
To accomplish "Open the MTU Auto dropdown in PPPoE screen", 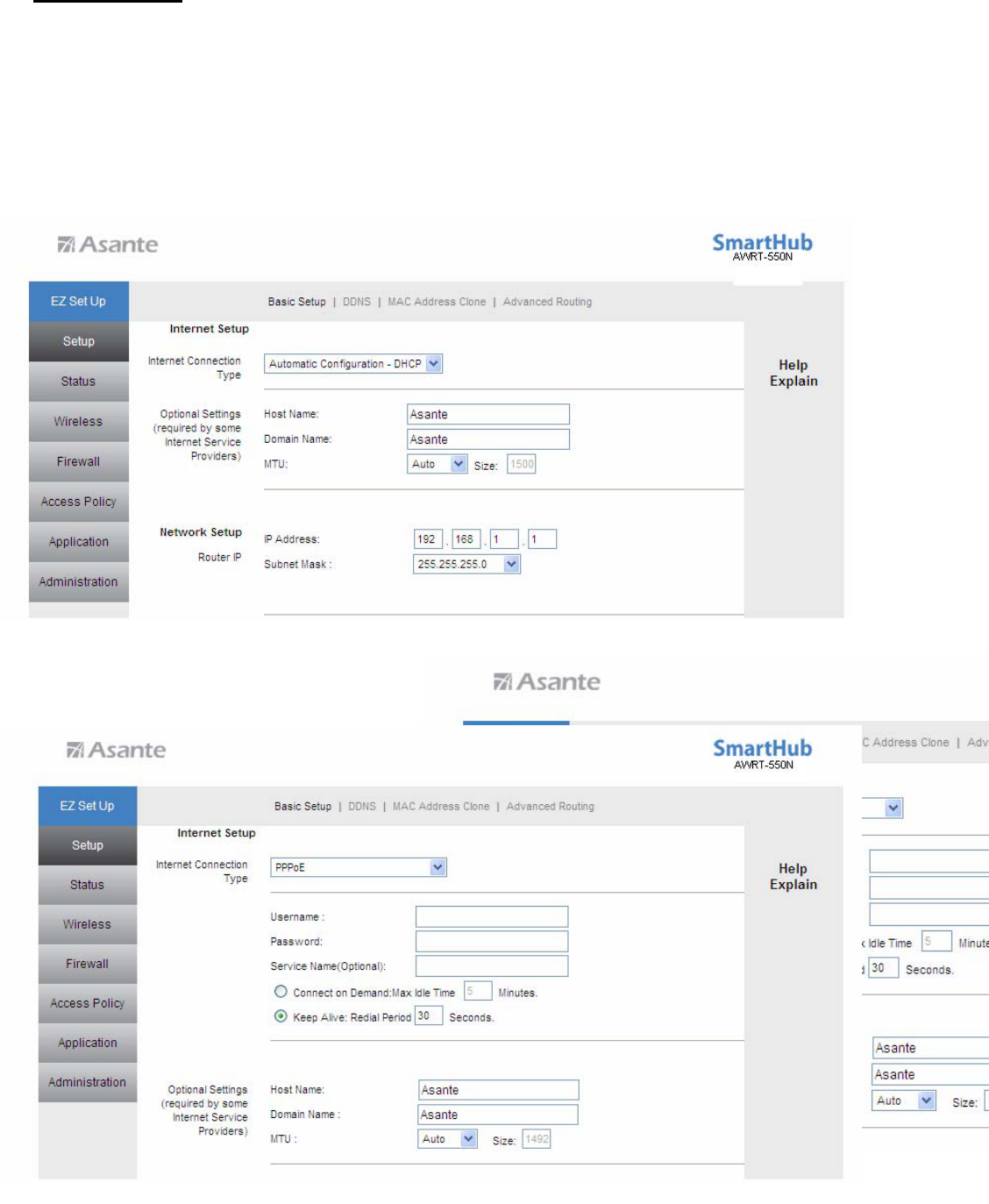I will (x=448, y=1139).
